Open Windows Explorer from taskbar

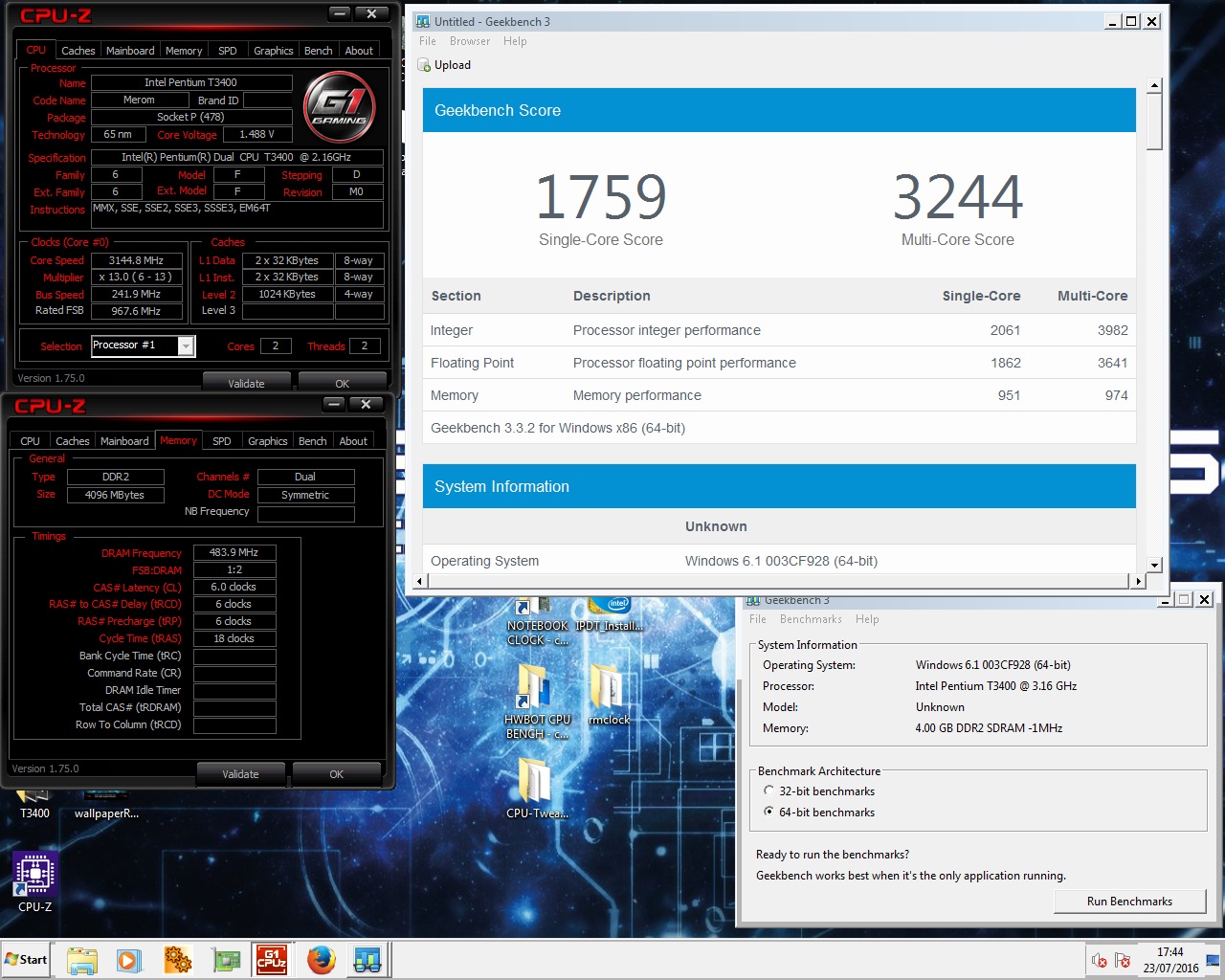coord(82,960)
